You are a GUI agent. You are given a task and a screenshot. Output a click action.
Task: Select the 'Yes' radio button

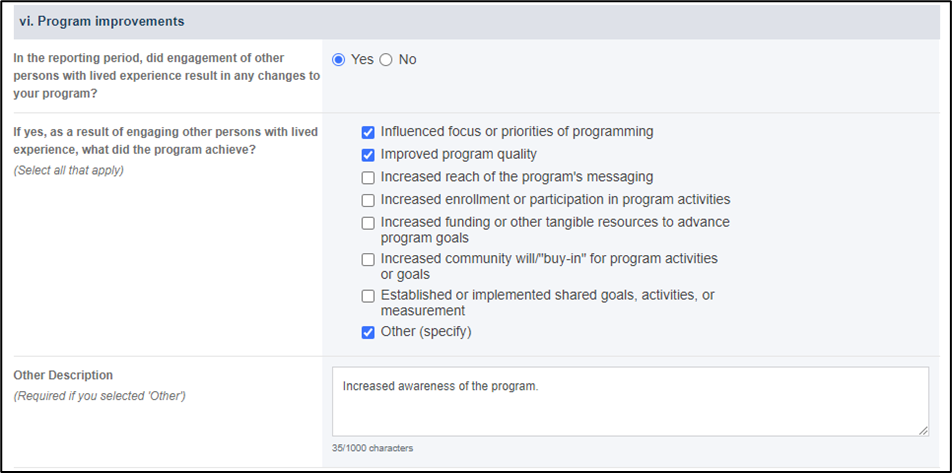339,60
